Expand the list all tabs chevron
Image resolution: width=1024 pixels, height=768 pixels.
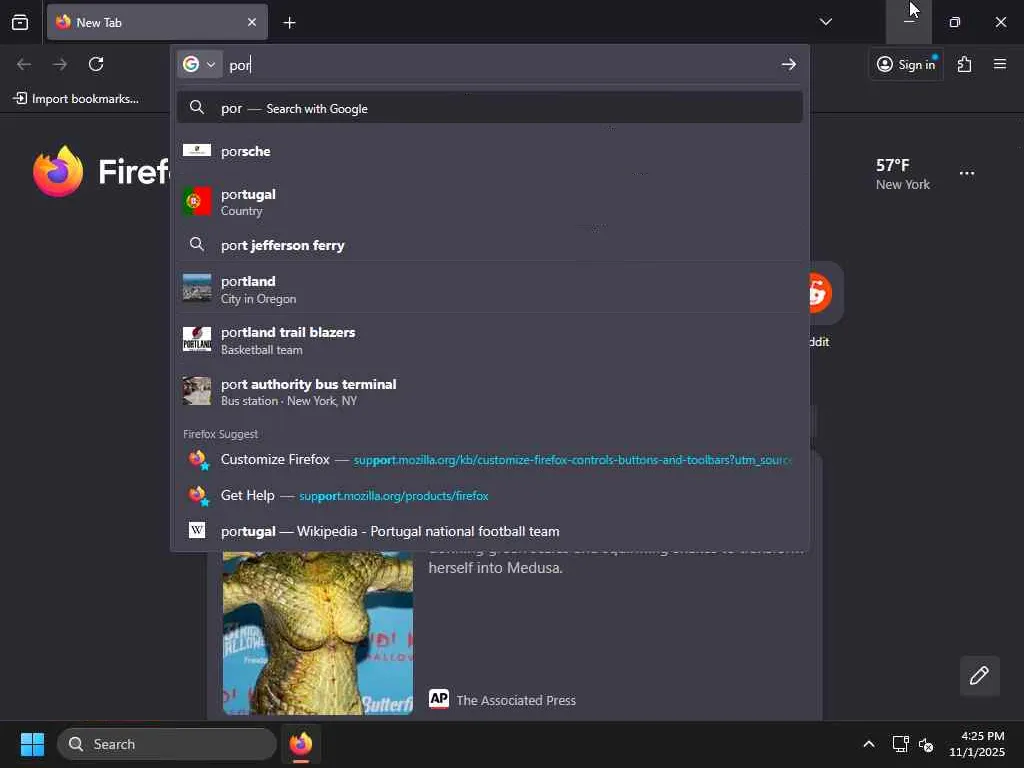point(825,22)
